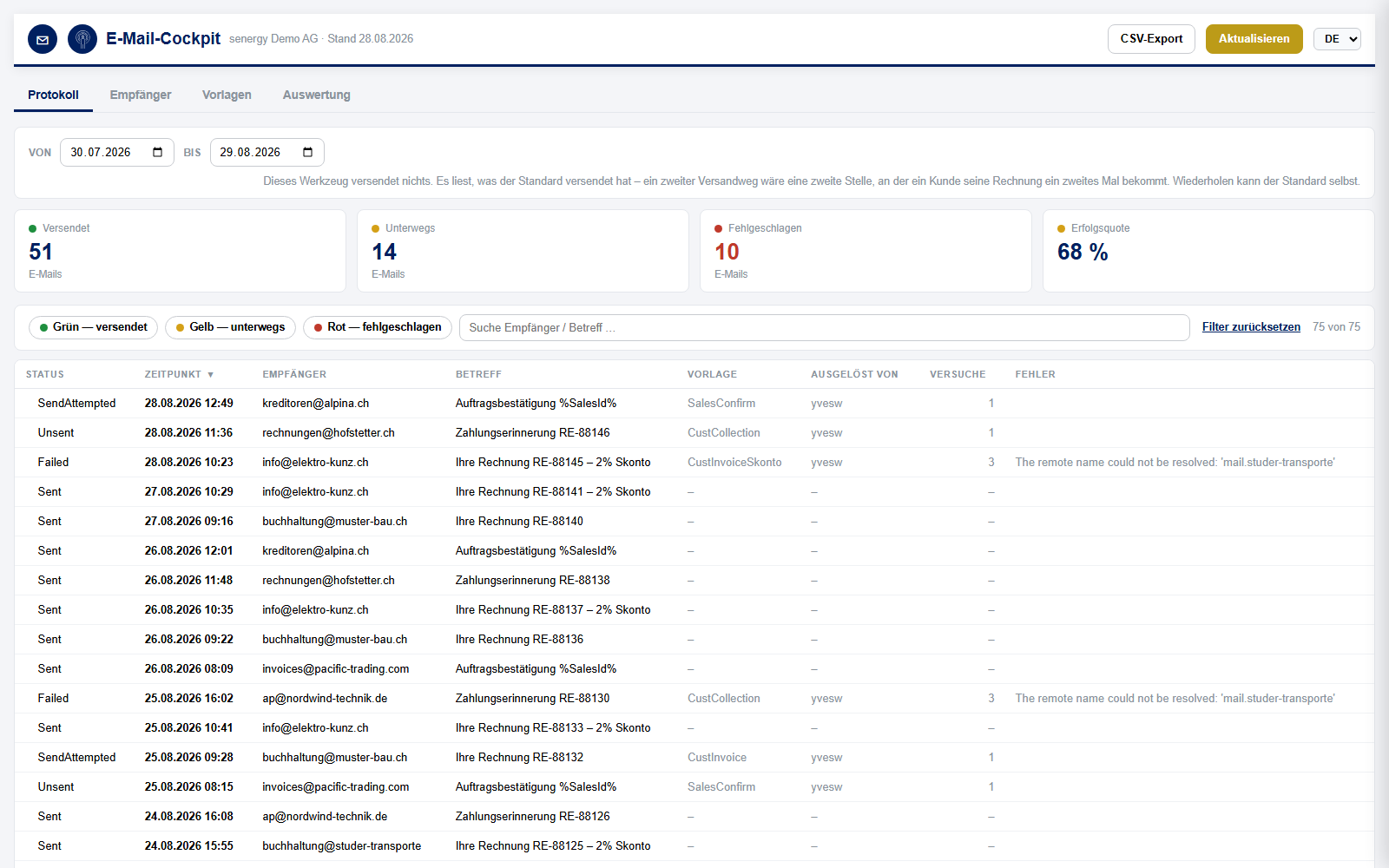
Task: Click the Ausgelöst von column header
Action: pyautogui.click(x=854, y=375)
